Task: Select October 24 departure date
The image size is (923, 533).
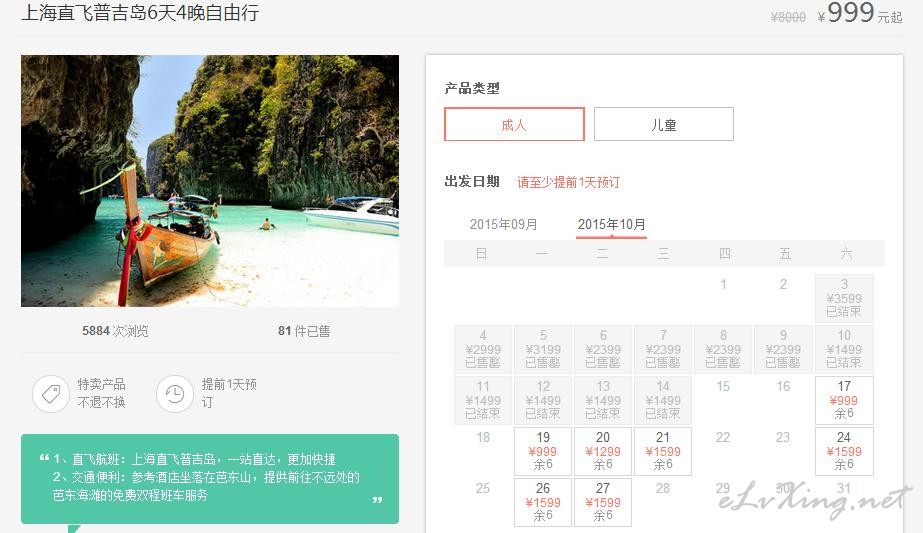Action: pyautogui.click(x=844, y=452)
